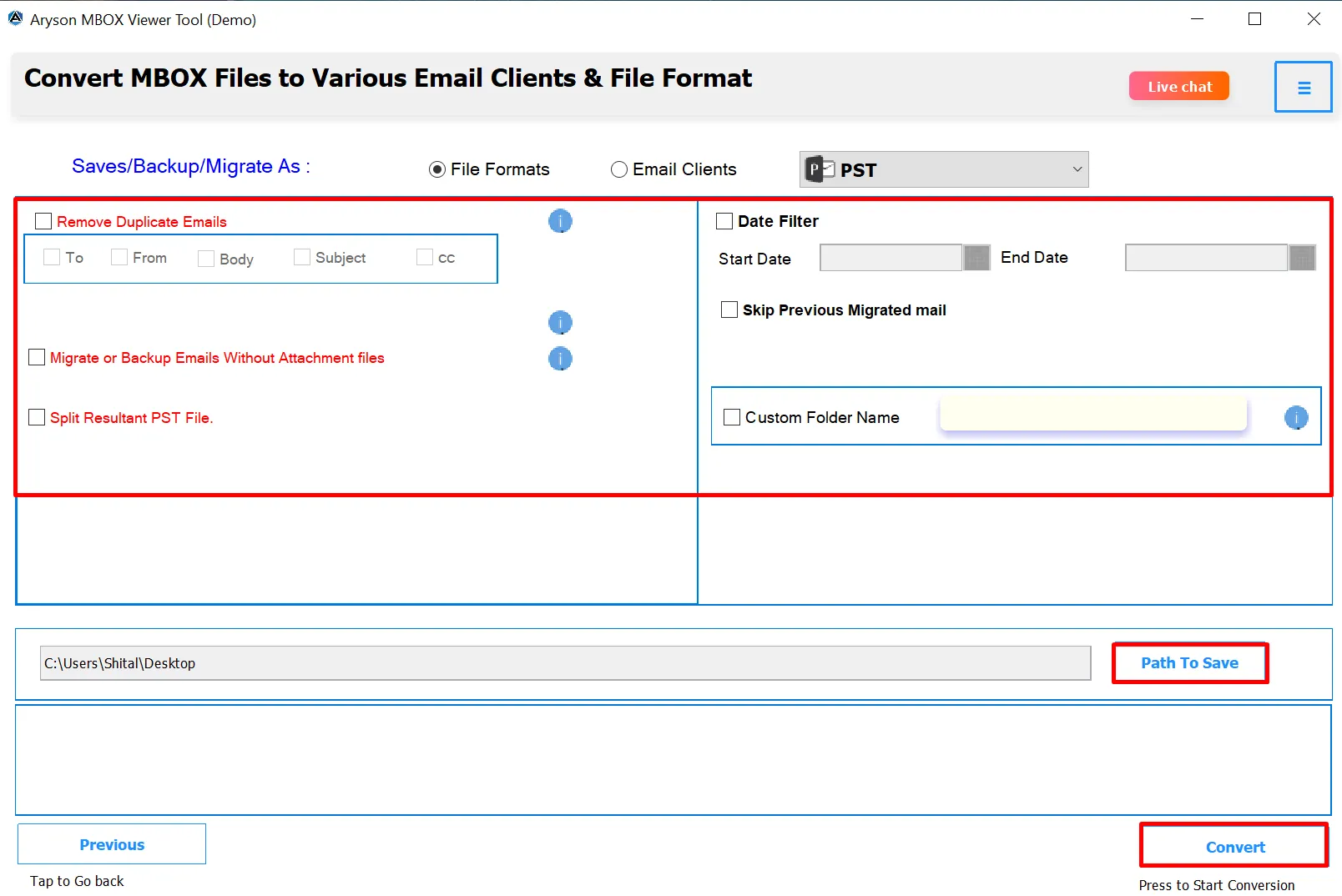Open the End Date calendar picker
Viewport: 1342px width, 896px height.
point(1302,258)
